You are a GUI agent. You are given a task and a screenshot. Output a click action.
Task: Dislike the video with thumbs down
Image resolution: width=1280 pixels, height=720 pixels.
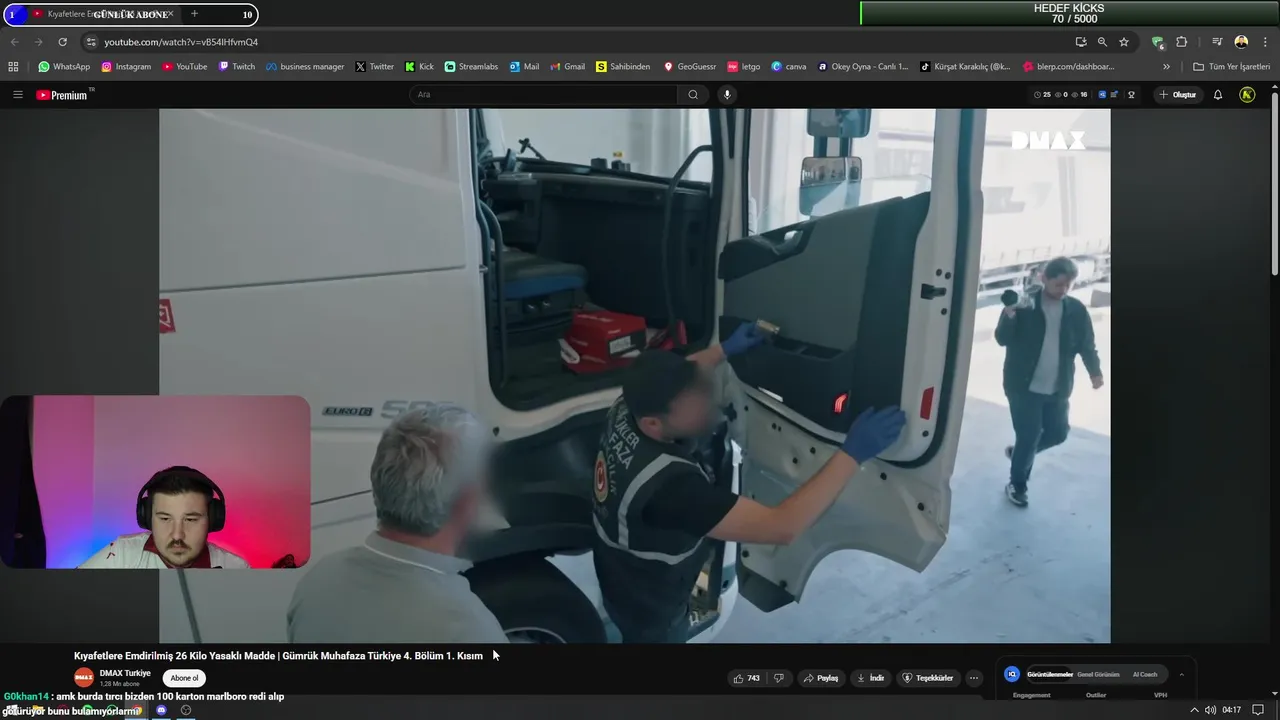pyautogui.click(x=779, y=678)
